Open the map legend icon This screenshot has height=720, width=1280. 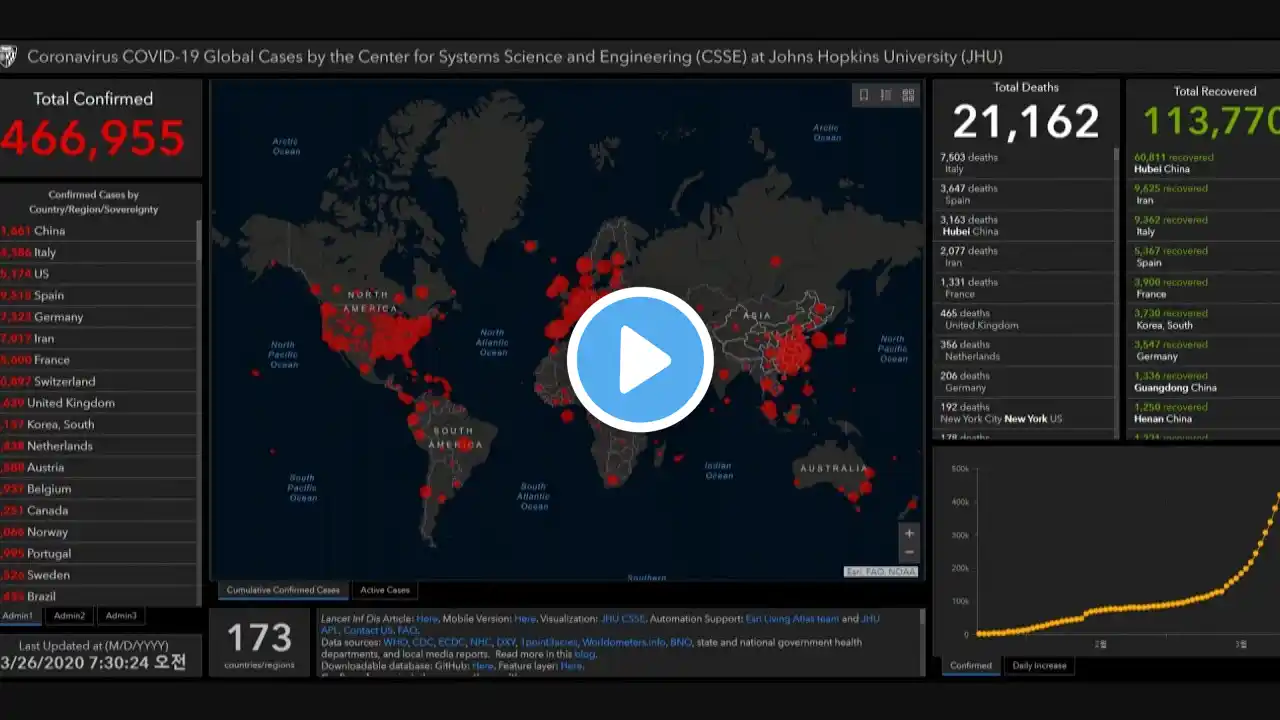pos(886,95)
